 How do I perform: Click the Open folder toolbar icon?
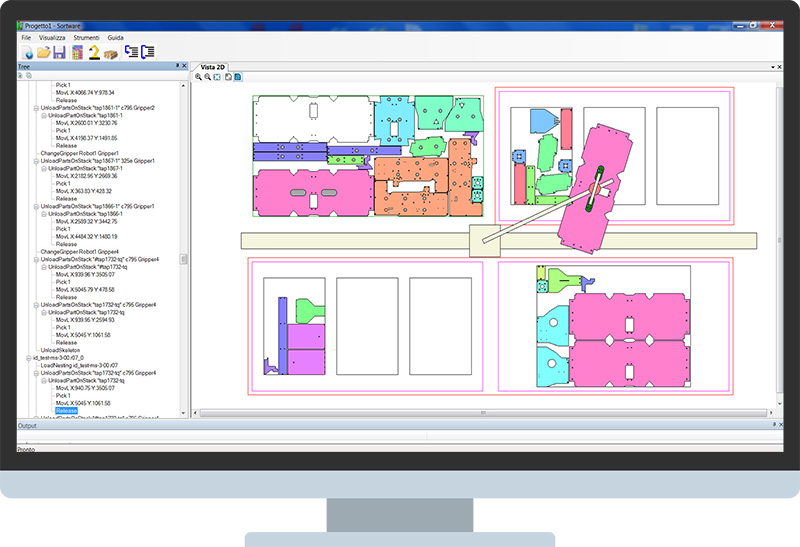tap(44, 52)
